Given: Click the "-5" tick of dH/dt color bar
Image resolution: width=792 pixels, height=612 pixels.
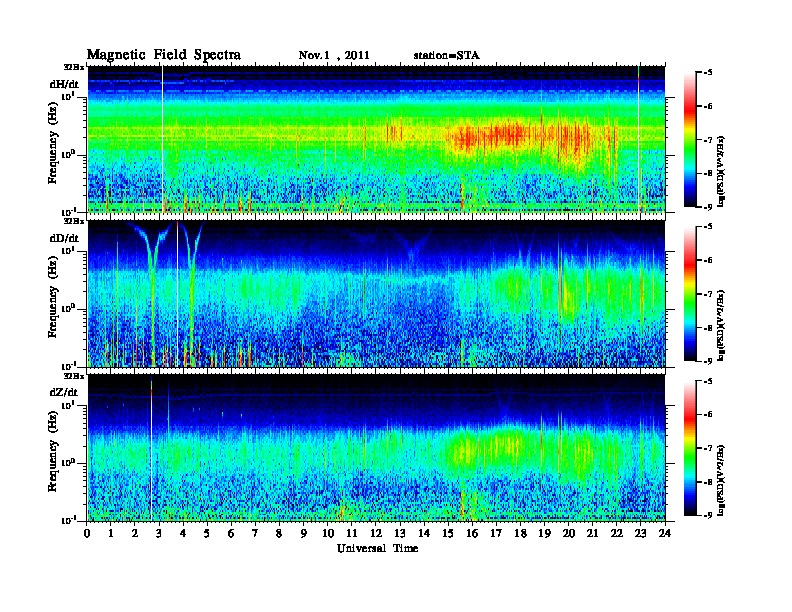Looking at the screenshot, I should [708, 73].
